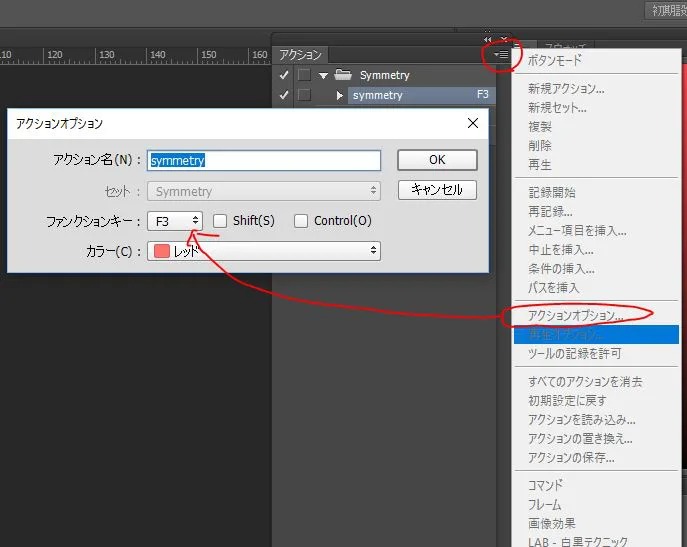Viewport: 687px width, 547px height.
Task: Click the アクション名 text field
Action: click(x=264, y=160)
